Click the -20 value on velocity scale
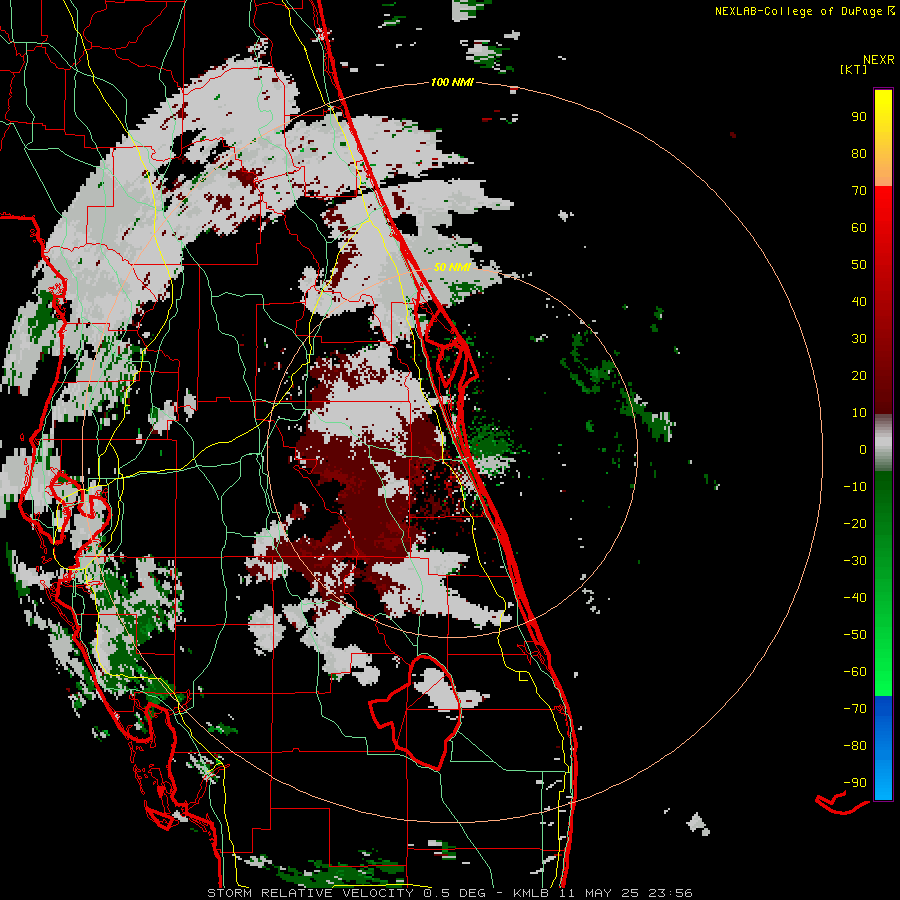Viewport: 900px width, 900px height. 855,523
